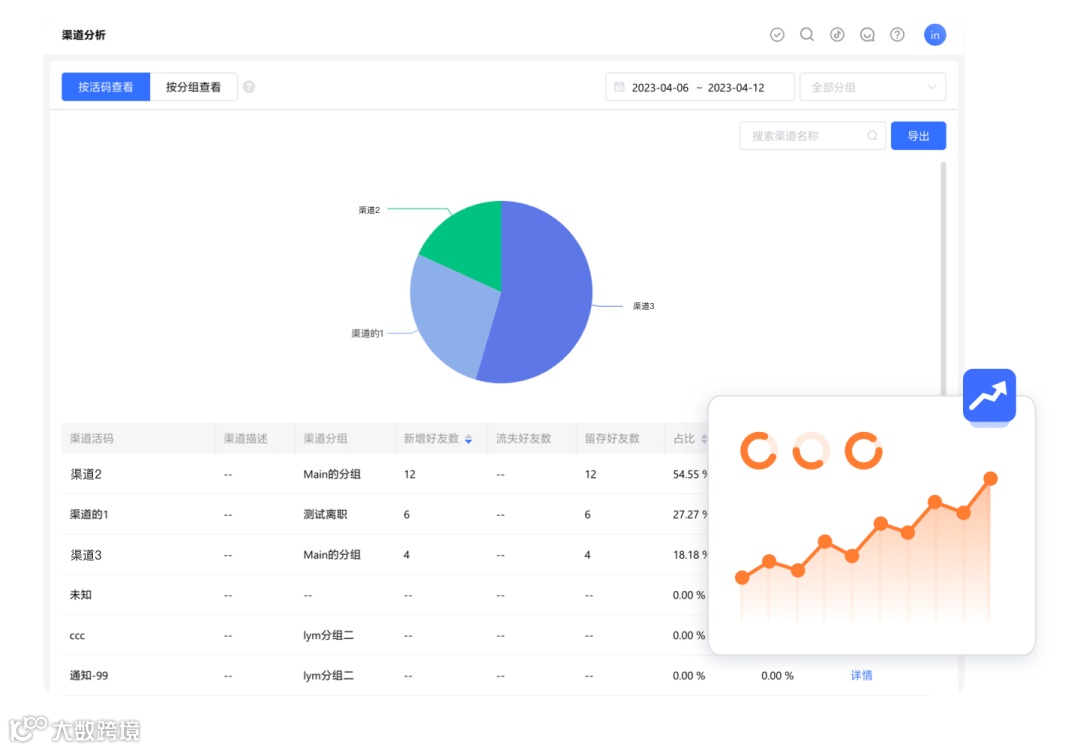Image resolution: width=1080 pixels, height=750 pixels.
Task: Open the 全部分组 dropdown
Action: 872,87
